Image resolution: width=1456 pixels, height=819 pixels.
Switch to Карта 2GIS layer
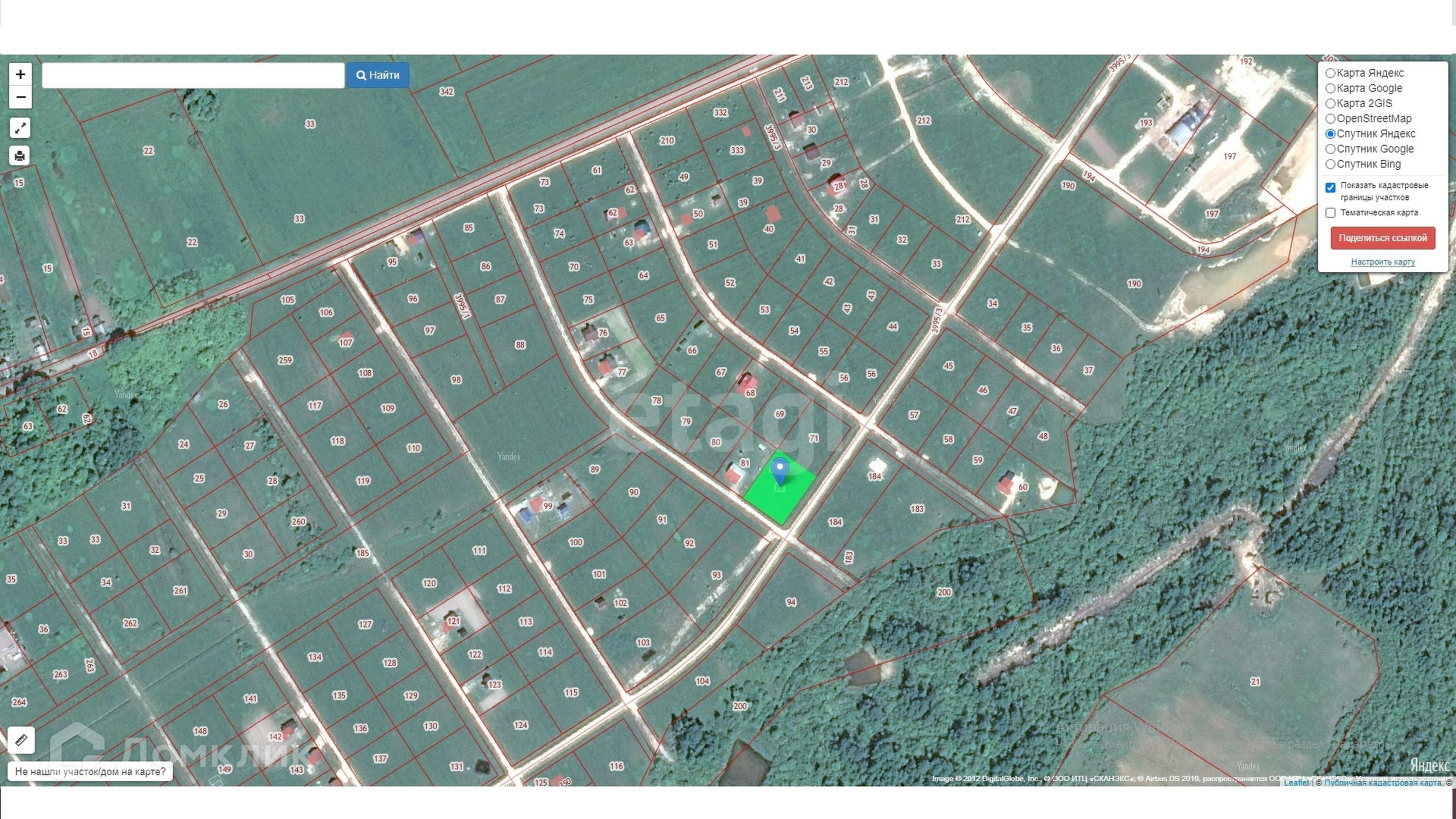(1330, 104)
